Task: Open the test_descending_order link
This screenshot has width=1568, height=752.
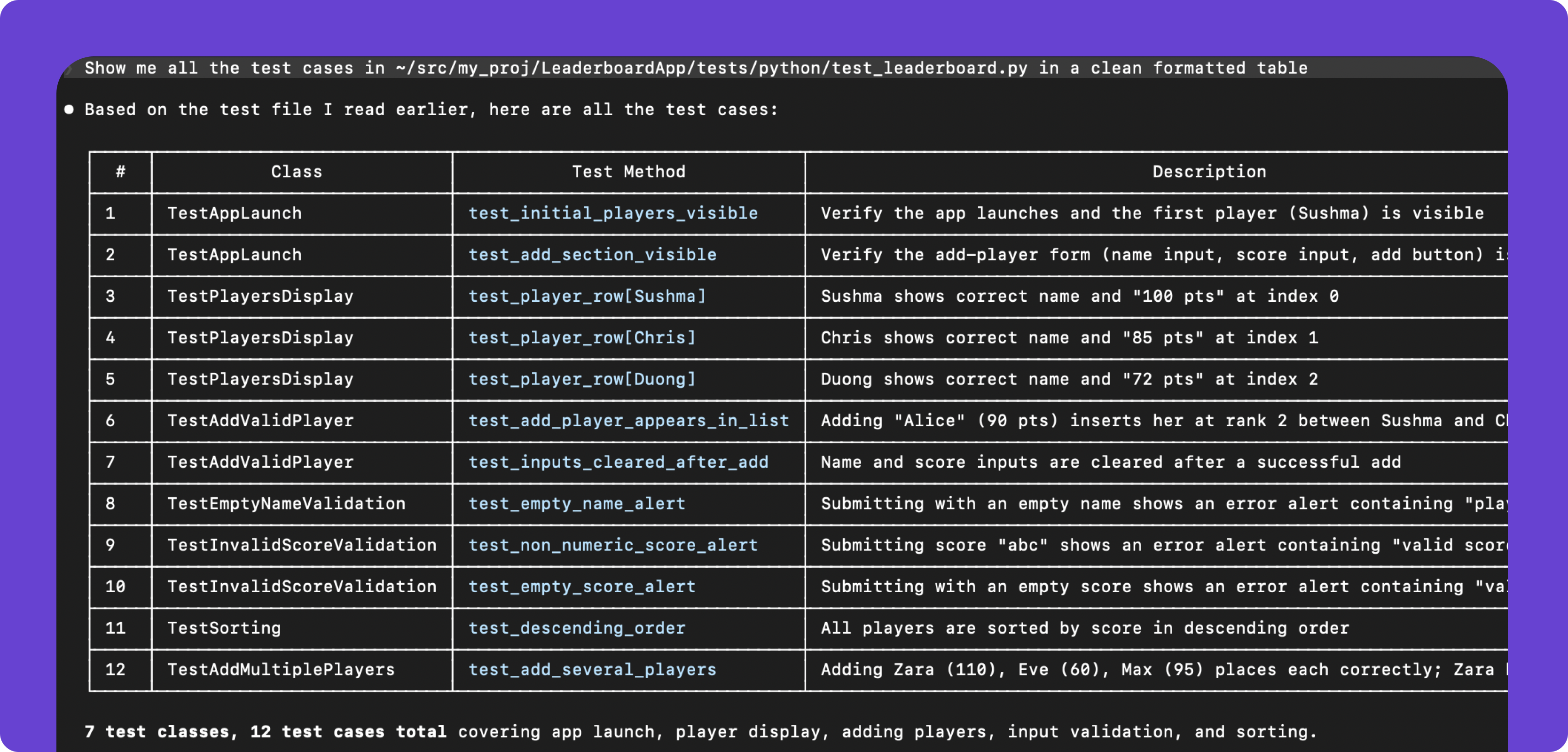Action: tap(577, 628)
